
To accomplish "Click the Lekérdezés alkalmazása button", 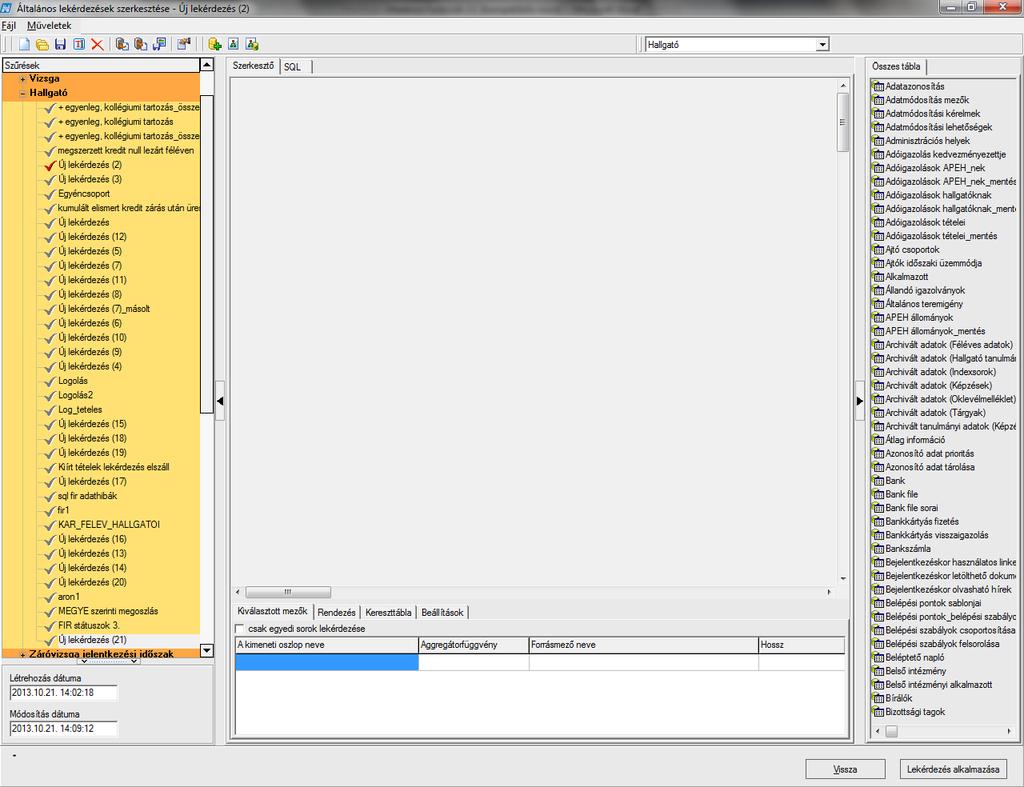I will tap(953, 769).
